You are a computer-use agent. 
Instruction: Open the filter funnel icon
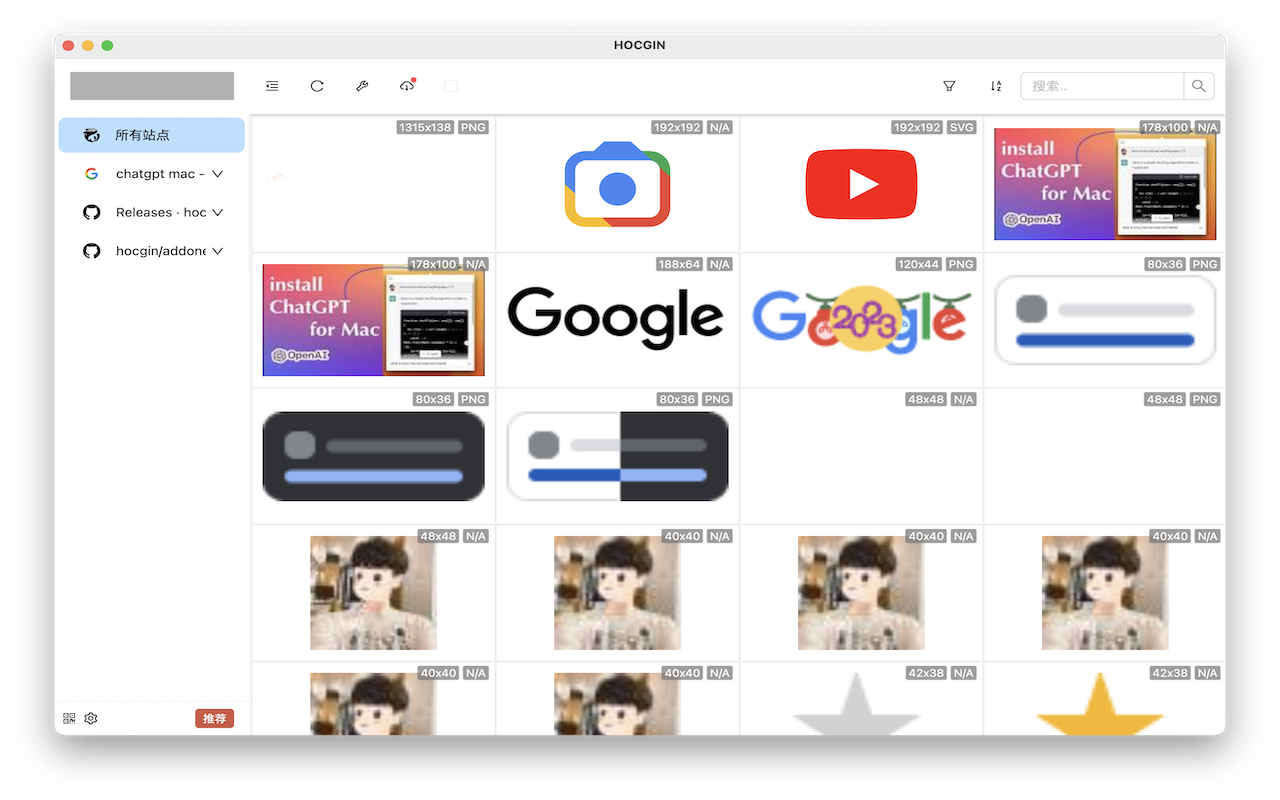click(949, 86)
